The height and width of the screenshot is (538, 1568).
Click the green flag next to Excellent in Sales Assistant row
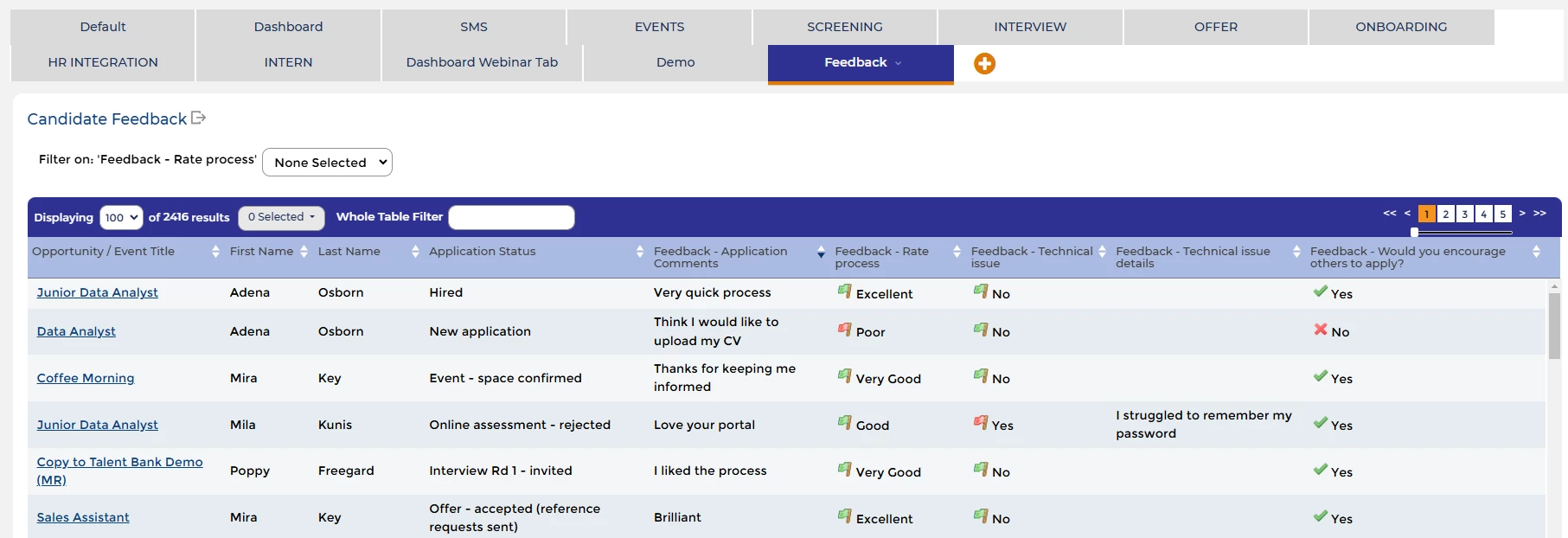845,516
